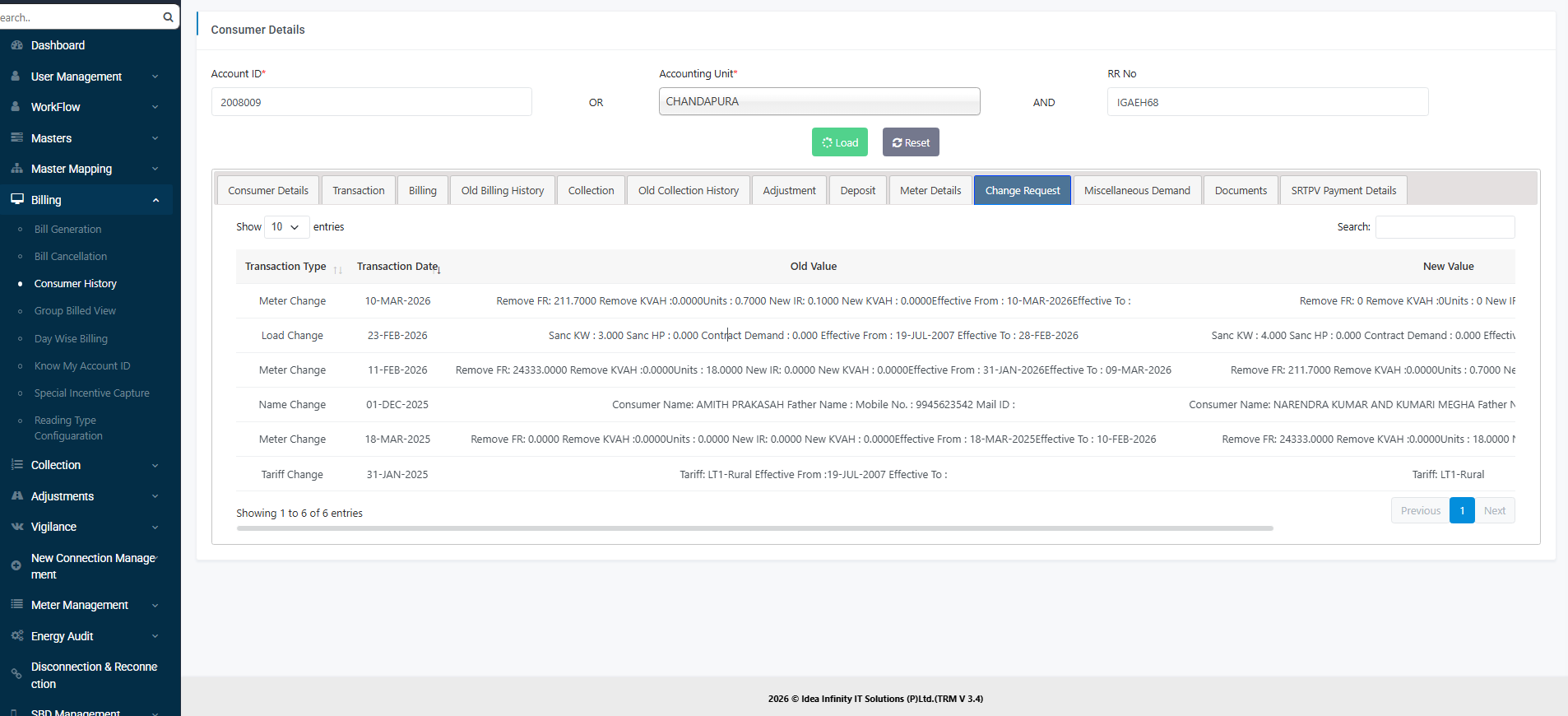Open Reading Type Configuration link

click(68, 428)
